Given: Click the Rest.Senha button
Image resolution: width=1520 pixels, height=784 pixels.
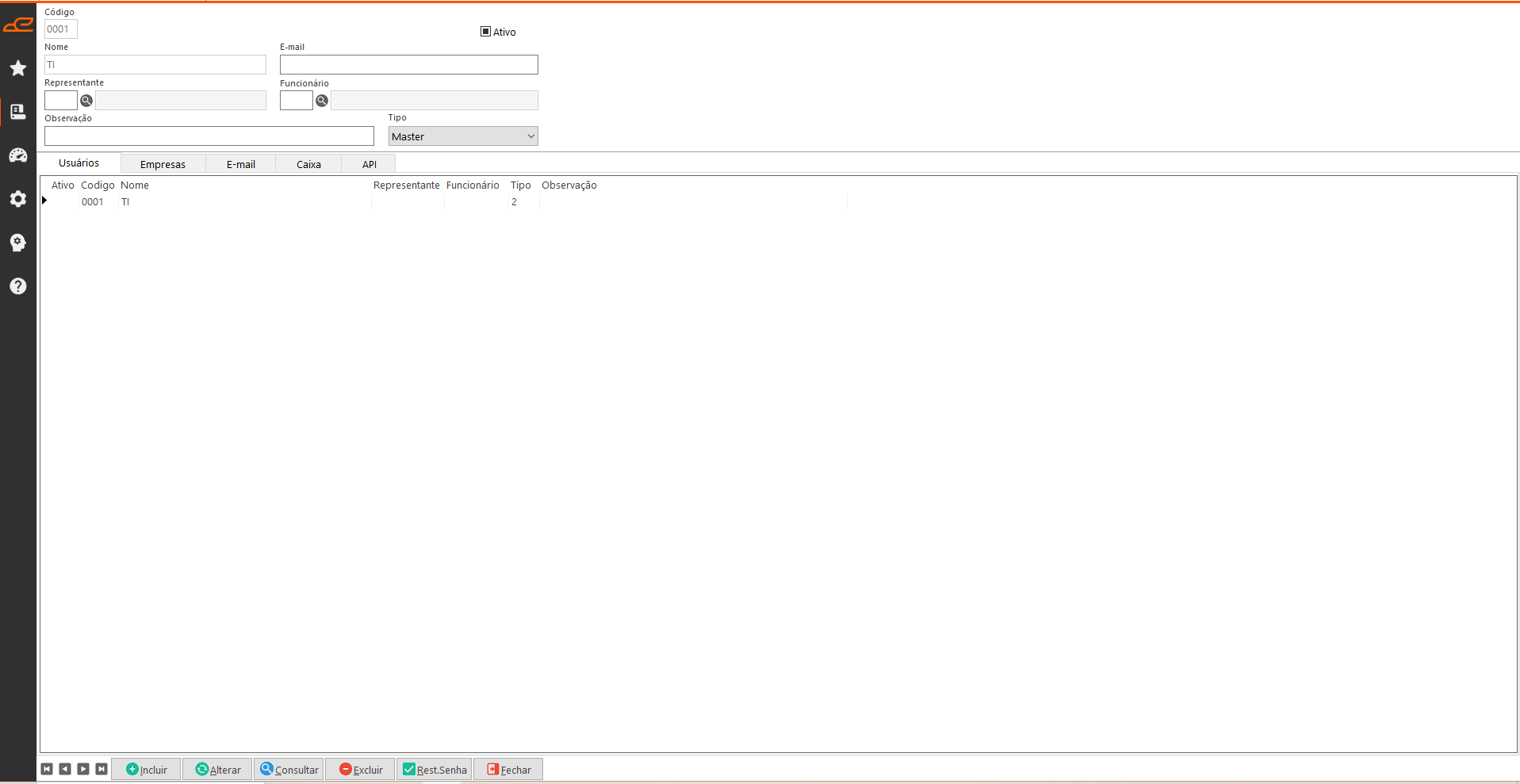Looking at the screenshot, I should pyautogui.click(x=435, y=770).
